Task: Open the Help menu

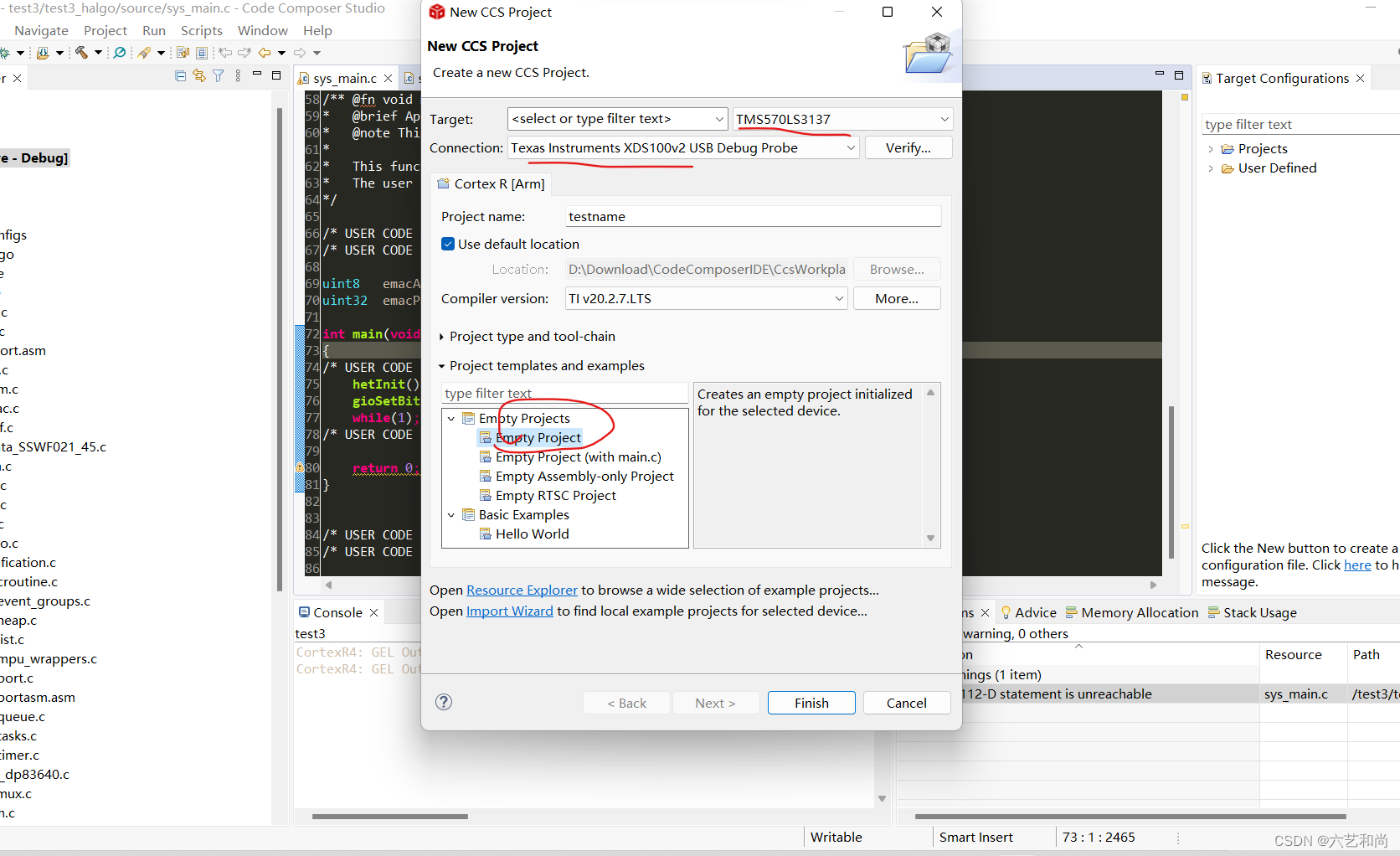Action: (x=317, y=31)
